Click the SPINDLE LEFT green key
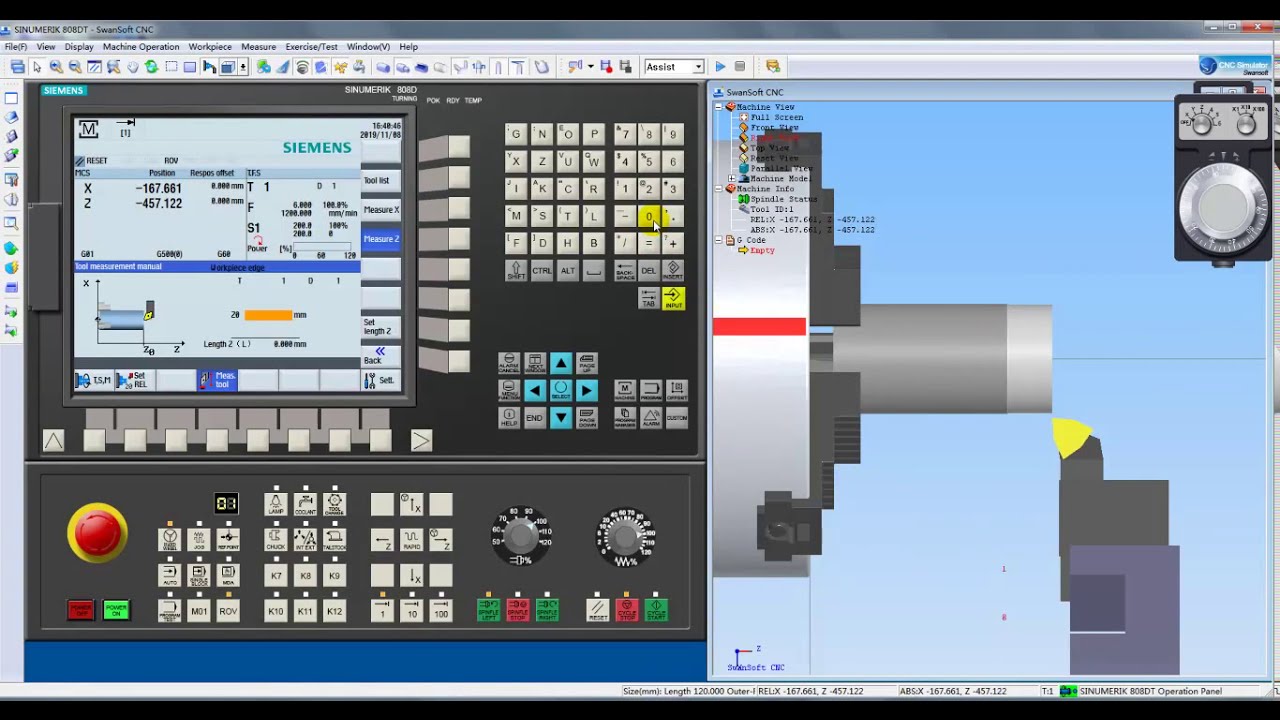 click(x=488, y=609)
